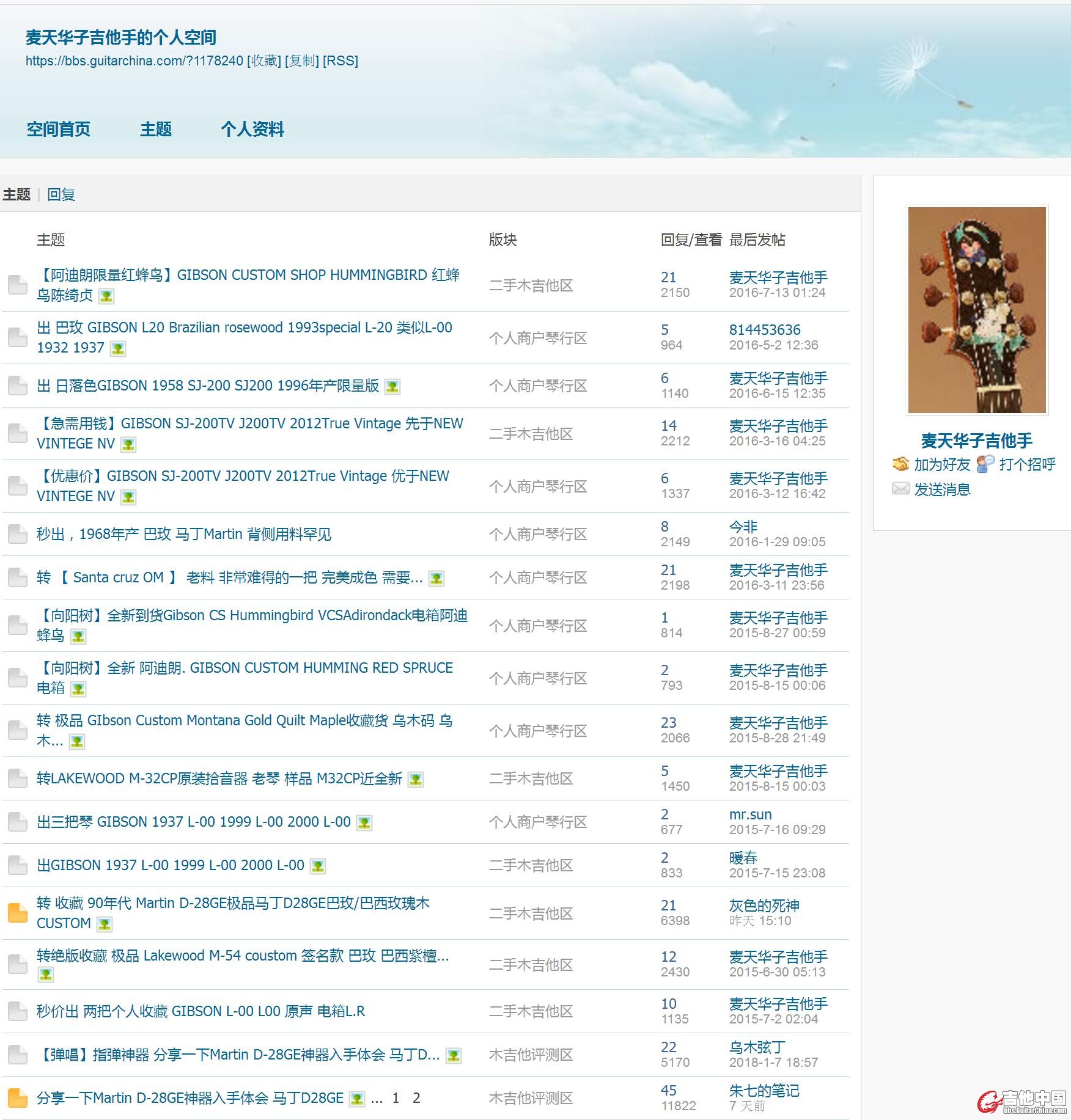Click last post time 2018-1-7 18:57

point(773,1063)
